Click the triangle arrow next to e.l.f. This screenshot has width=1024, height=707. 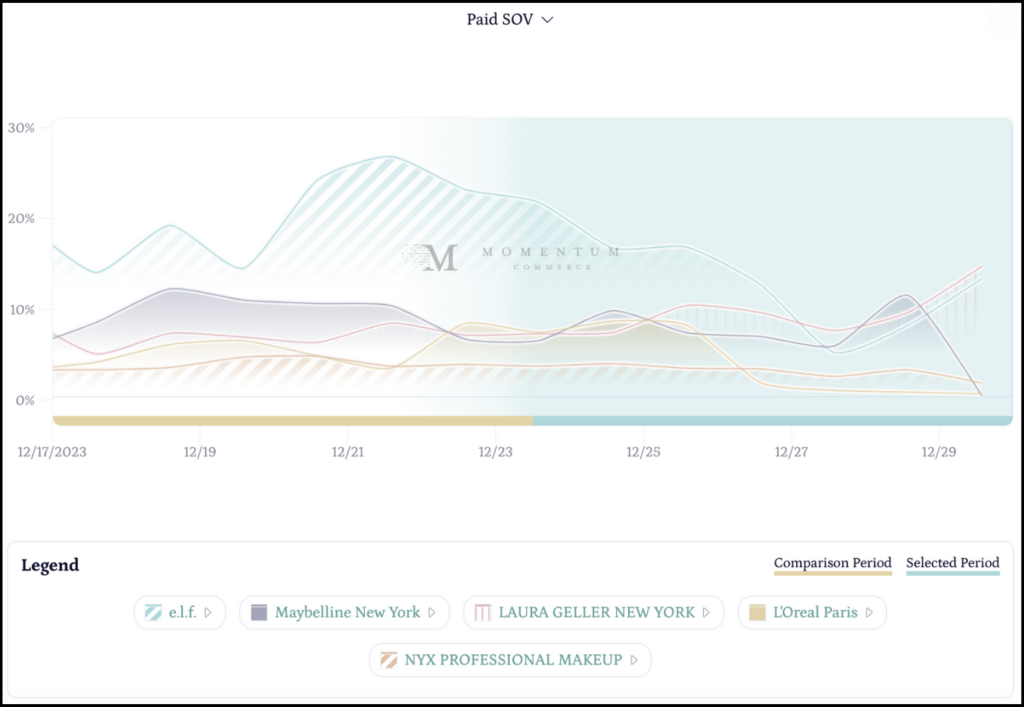coord(208,612)
